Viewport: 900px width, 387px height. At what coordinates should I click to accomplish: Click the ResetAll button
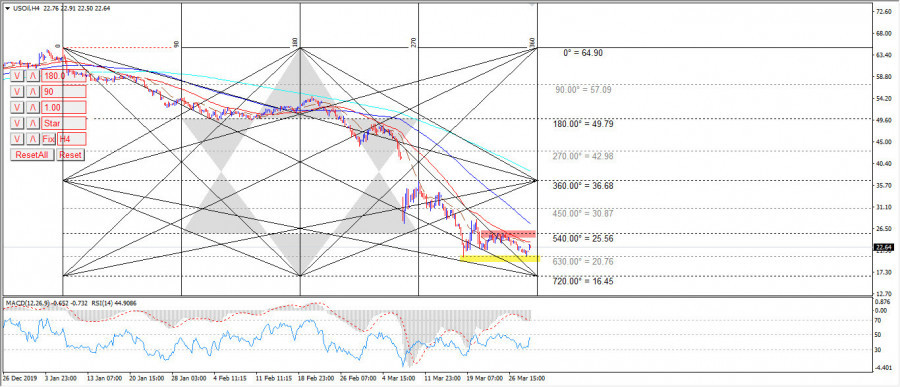(x=32, y=154)
